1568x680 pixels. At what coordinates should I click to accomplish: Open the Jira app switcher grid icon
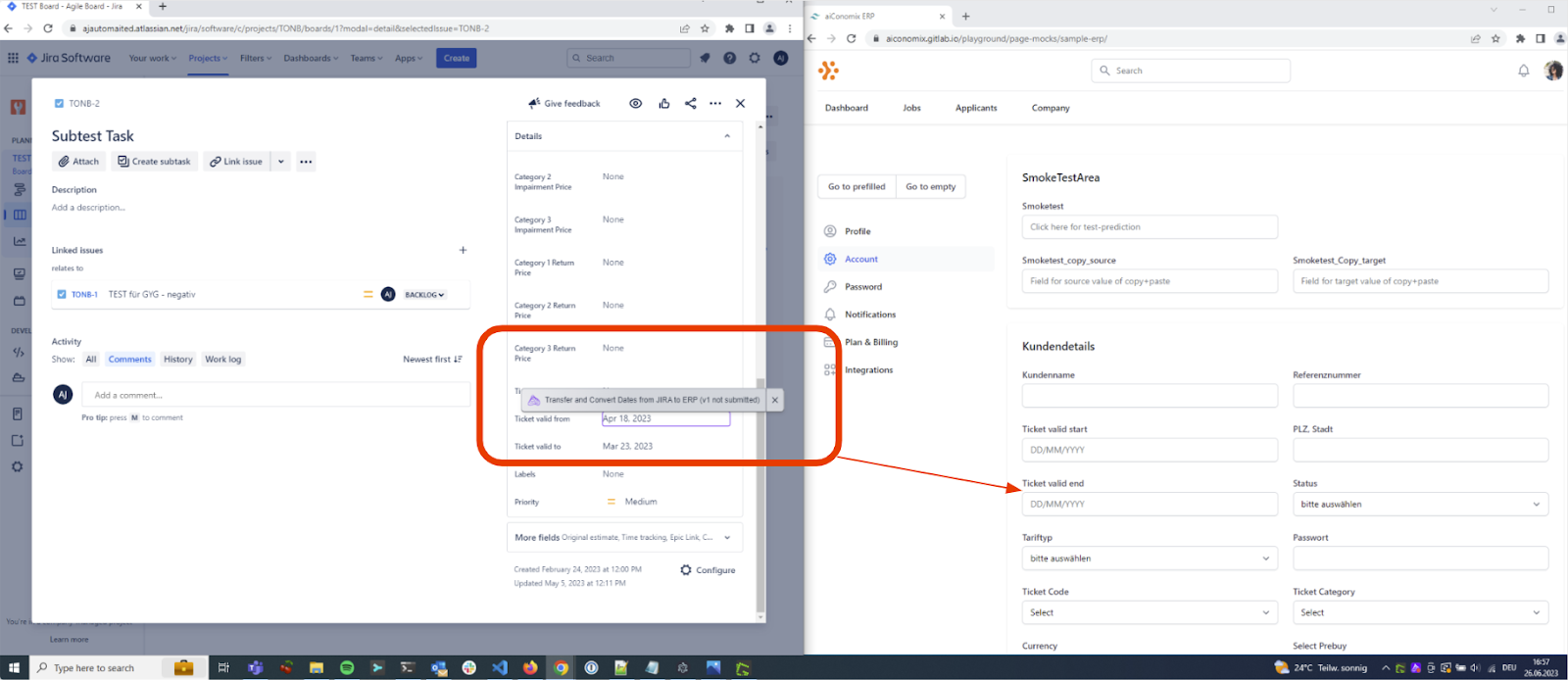(13, 58)
